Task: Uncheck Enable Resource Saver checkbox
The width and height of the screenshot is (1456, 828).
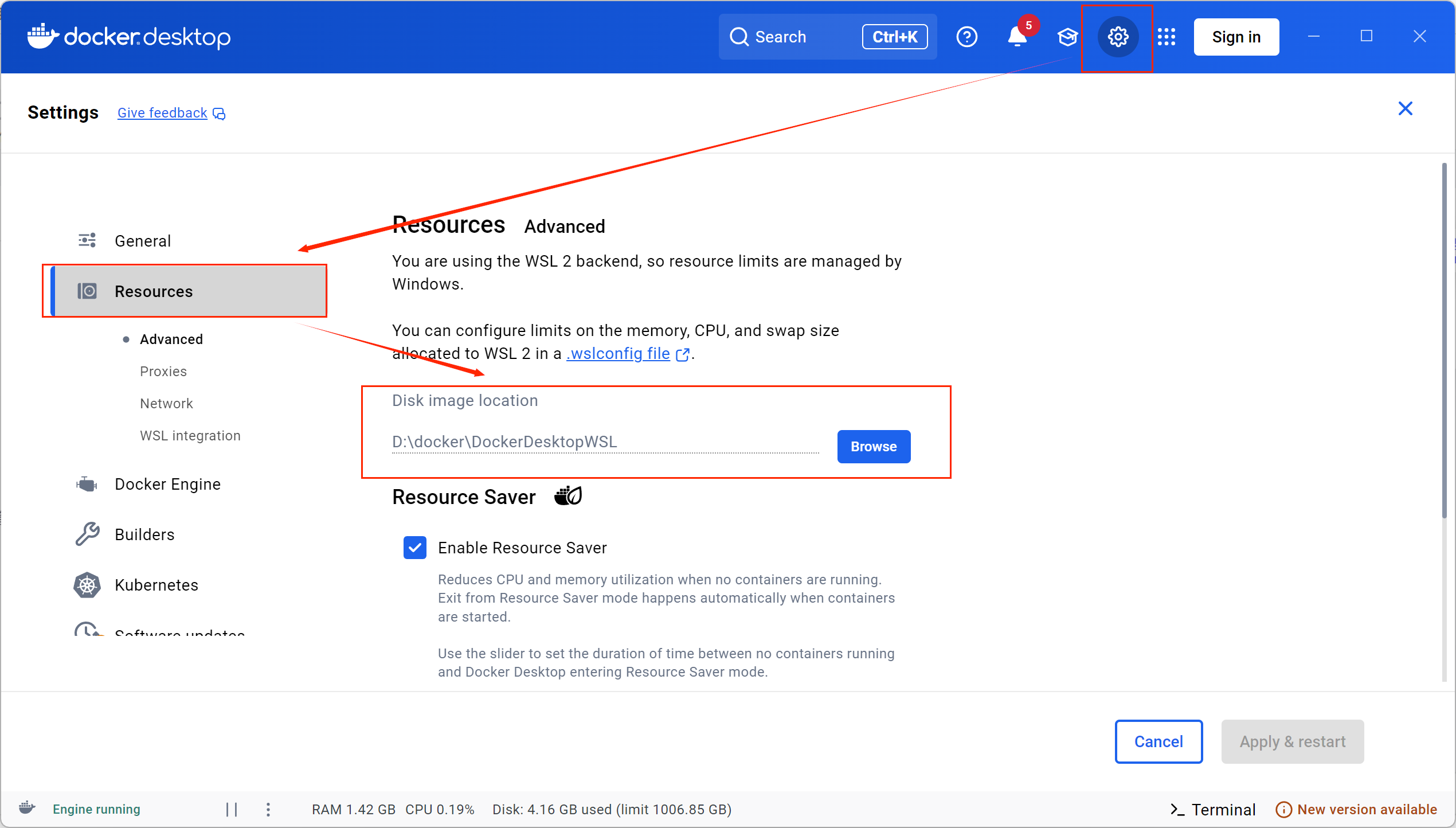Action: coord(414,548)
